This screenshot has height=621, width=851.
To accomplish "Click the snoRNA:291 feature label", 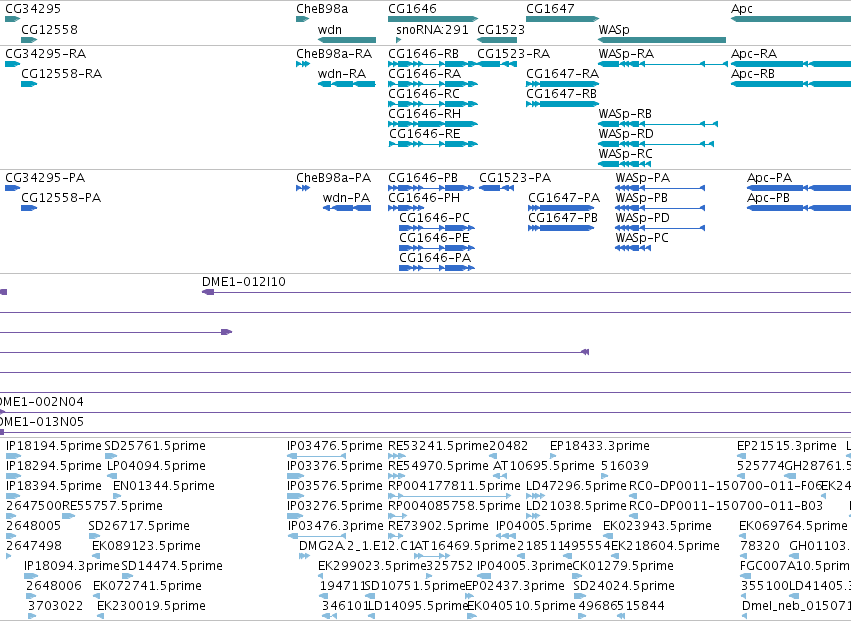I will pyautogui.click(x=433, y=29).
